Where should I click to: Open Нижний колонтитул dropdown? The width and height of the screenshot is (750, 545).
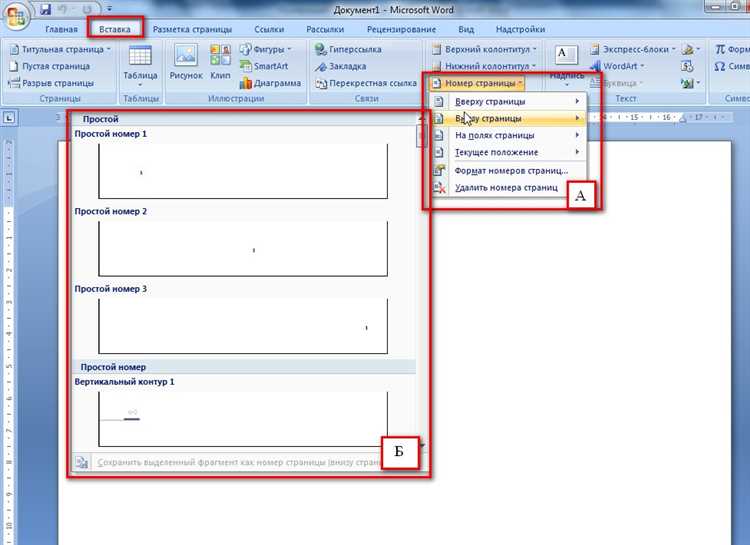484,66
